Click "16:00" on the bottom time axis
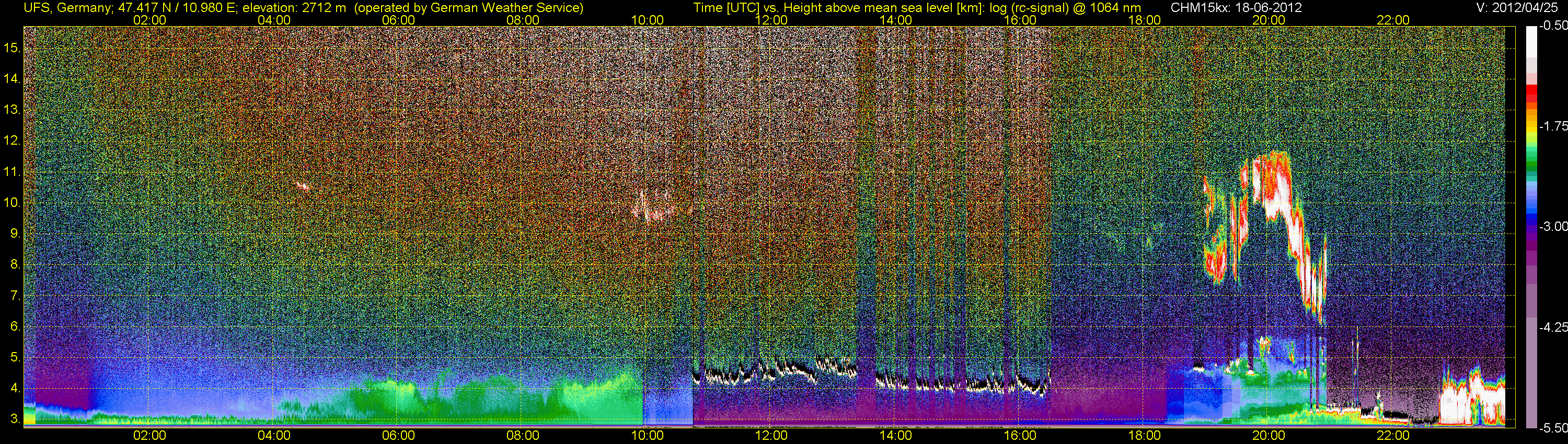 1020,436
